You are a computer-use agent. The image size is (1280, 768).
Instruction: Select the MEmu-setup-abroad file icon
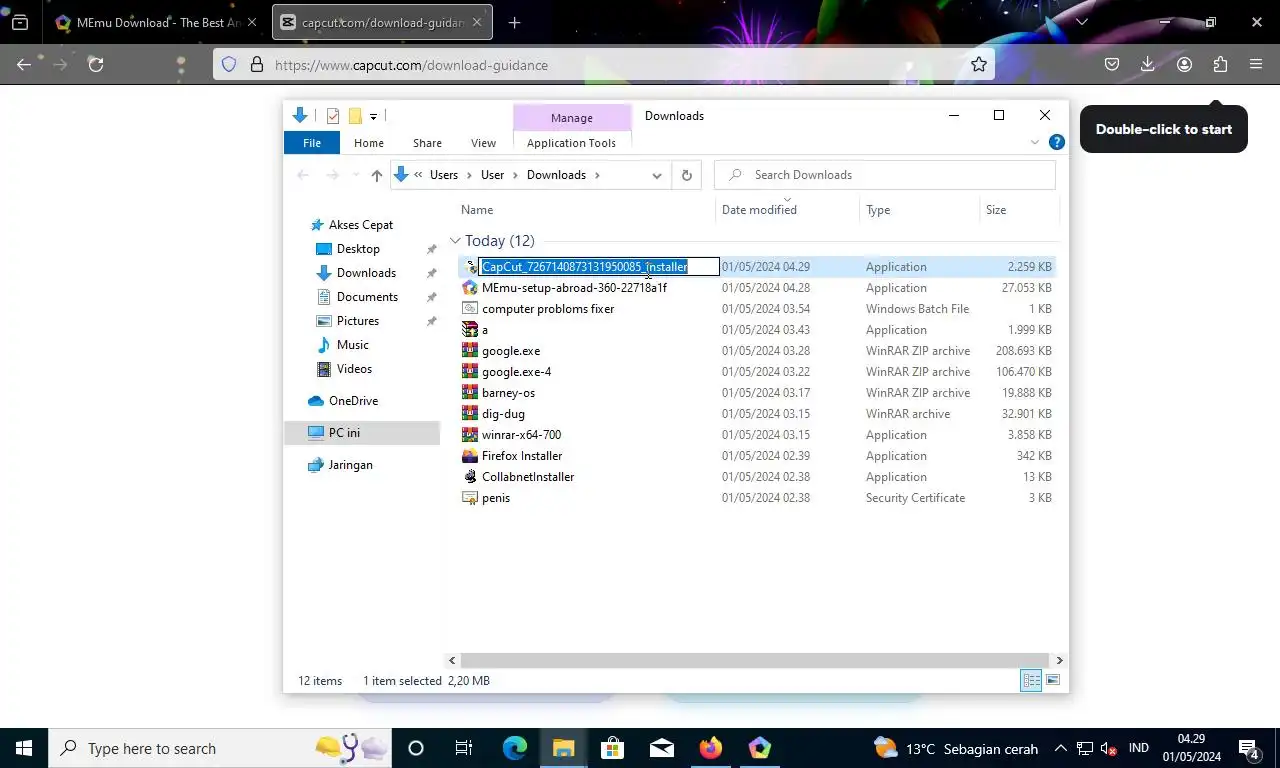click(470, 288)
